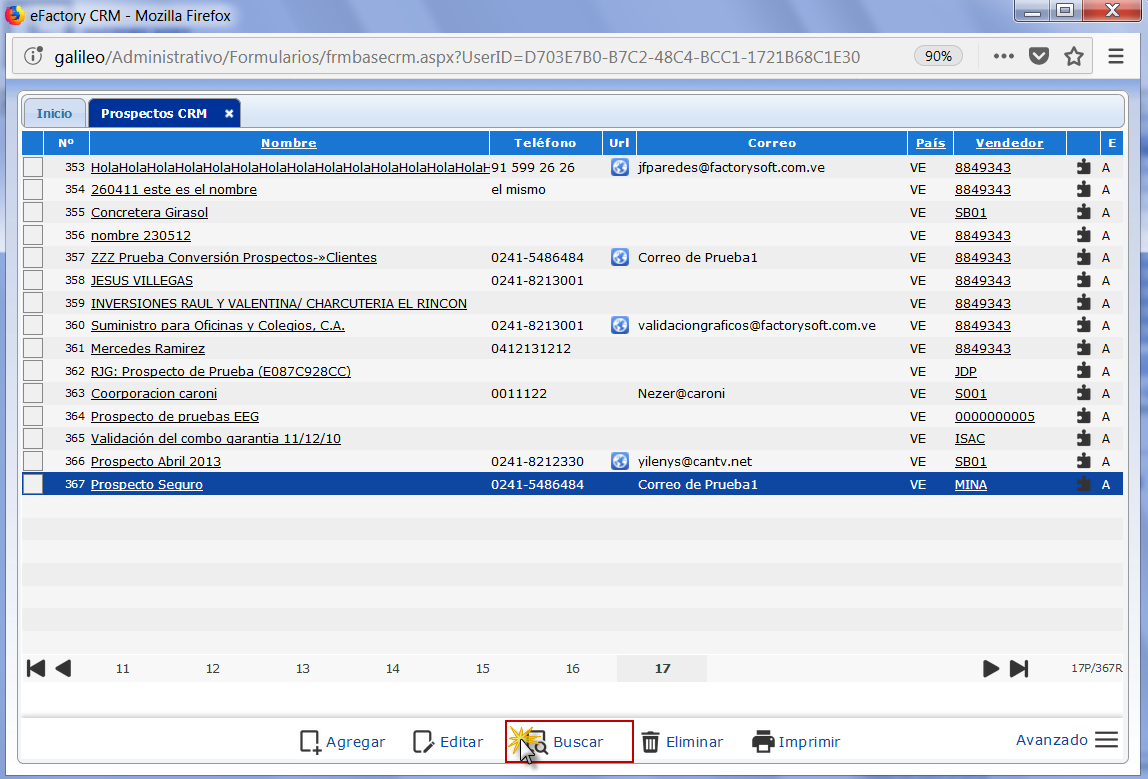Viewport: 1148px width, 779px height.
Task: Click Agregar to add a prospect
Action: pos(342,742)
